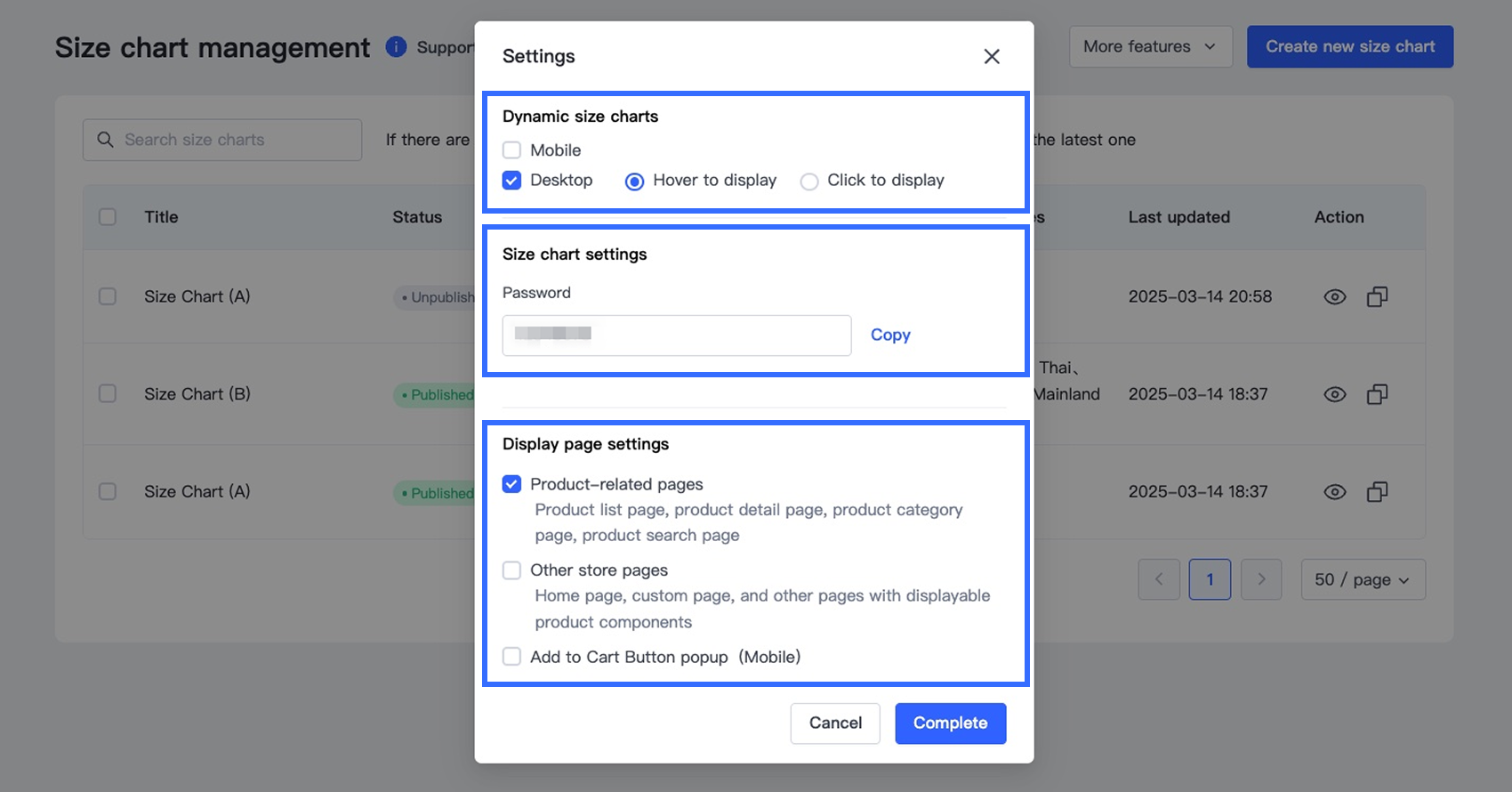Viewport: 1512px width, 792px height.
Task: Click the duplicate icon for Size Chart (B)
Action: pyautogui.click(x=1377, y=394)
